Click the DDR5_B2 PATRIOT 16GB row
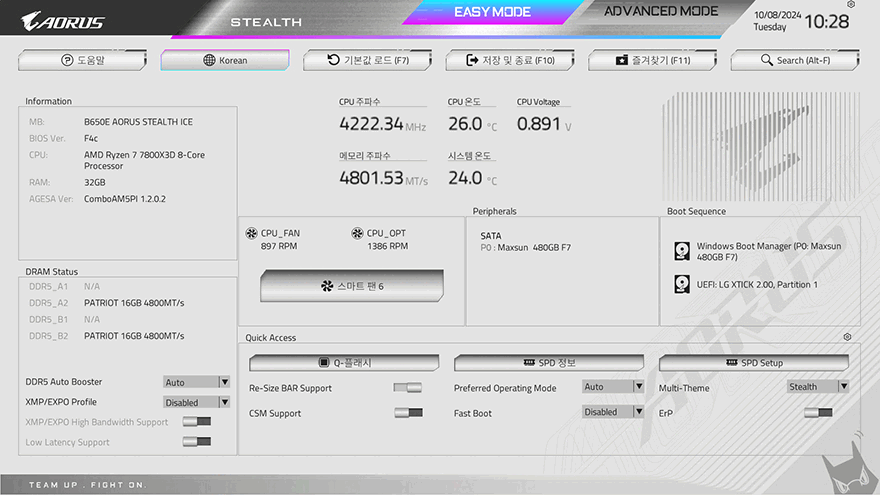Image resolution: width=880 pixels, height=495 pixels. 107,336
